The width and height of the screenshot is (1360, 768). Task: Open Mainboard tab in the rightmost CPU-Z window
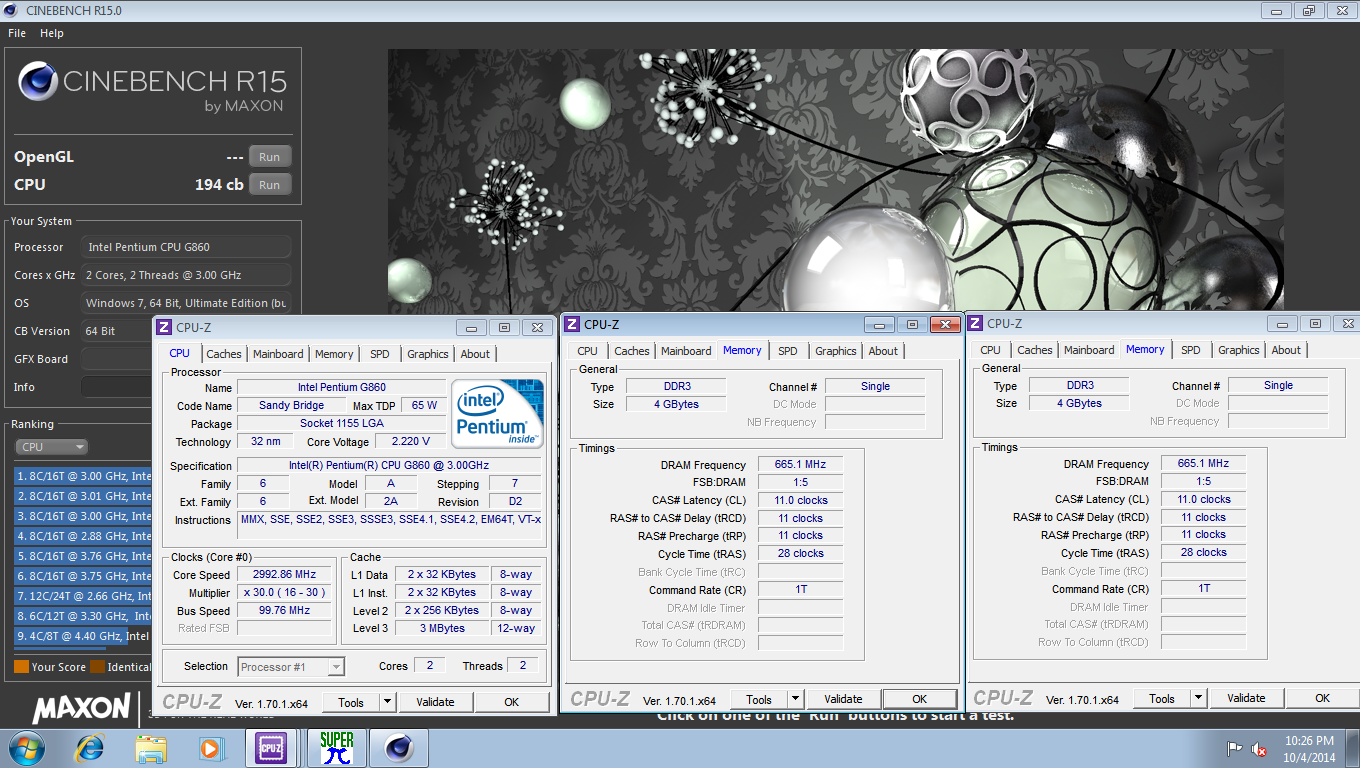point(1089,350)
